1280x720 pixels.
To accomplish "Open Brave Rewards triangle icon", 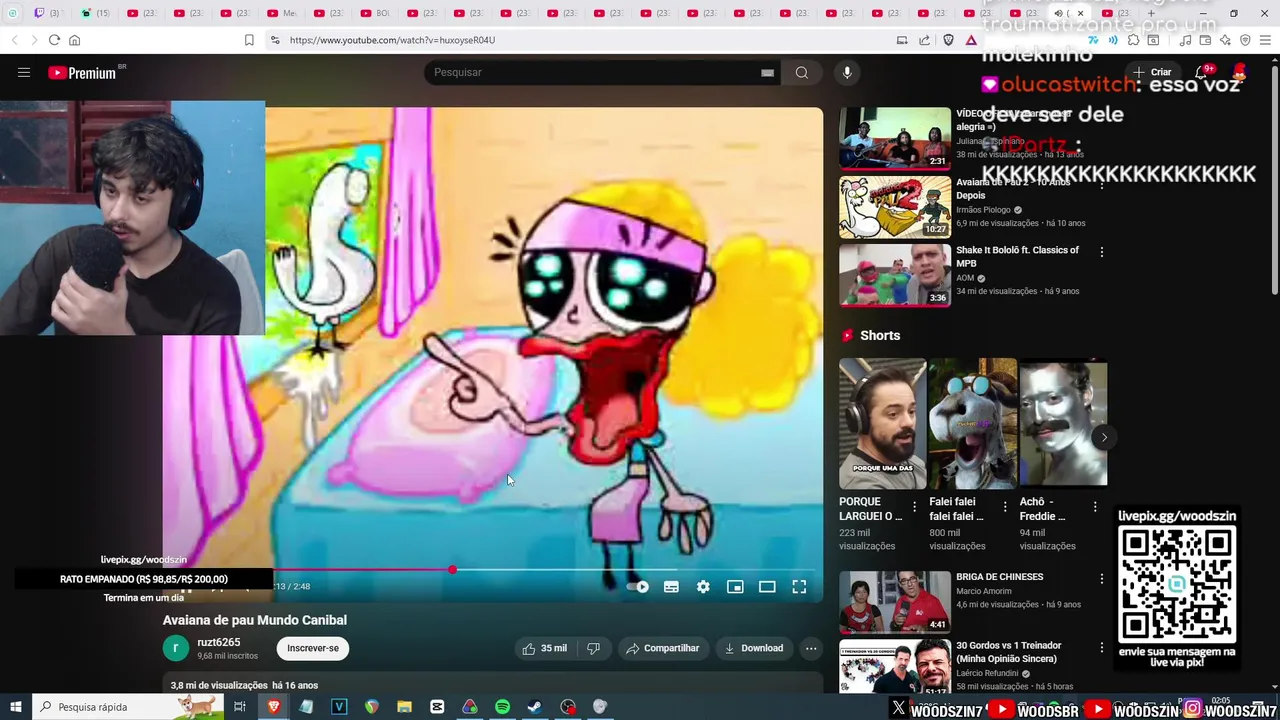I will [971, 40].
